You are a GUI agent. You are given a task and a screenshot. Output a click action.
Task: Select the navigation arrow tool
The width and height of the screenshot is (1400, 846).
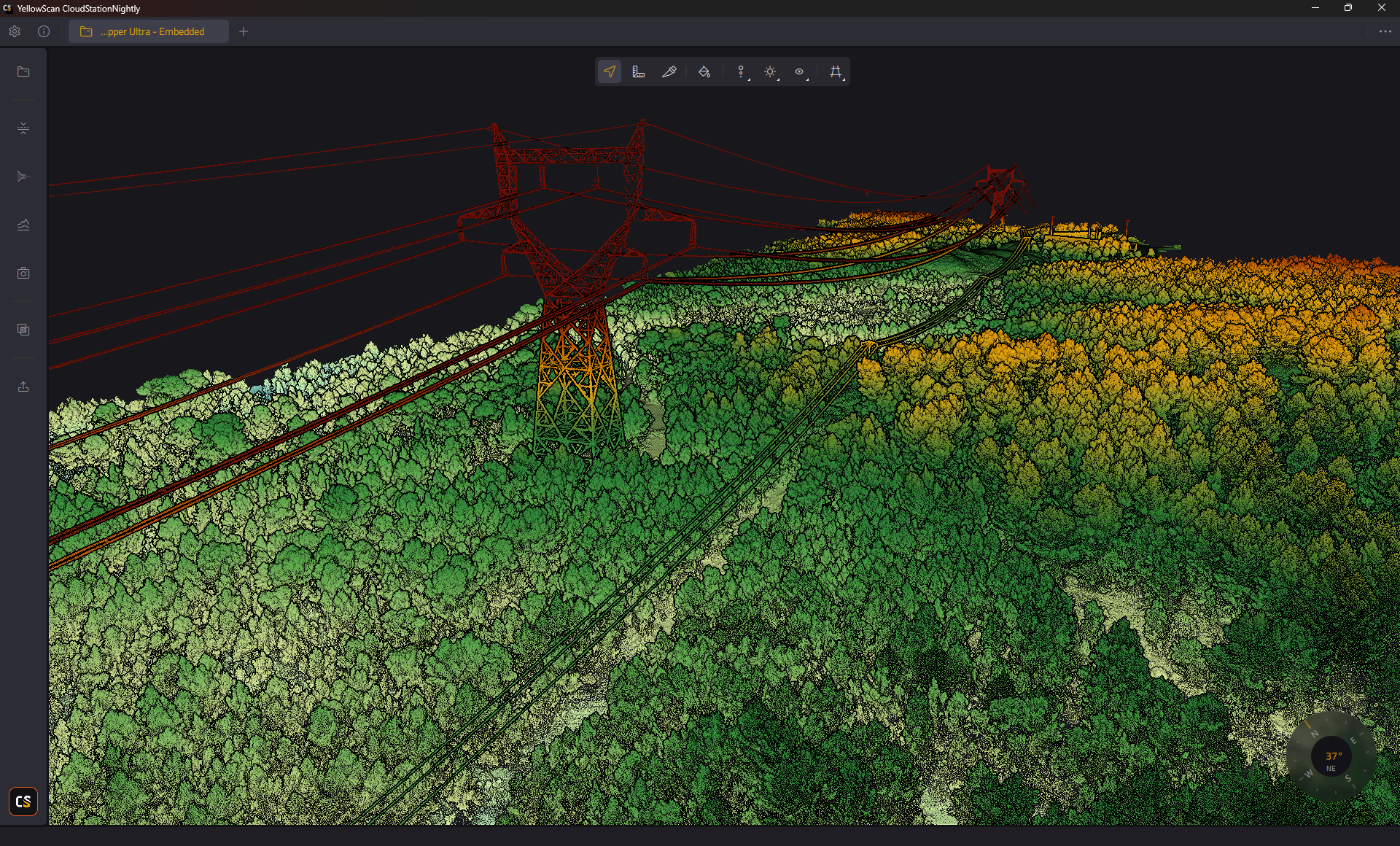coord(610,71)
